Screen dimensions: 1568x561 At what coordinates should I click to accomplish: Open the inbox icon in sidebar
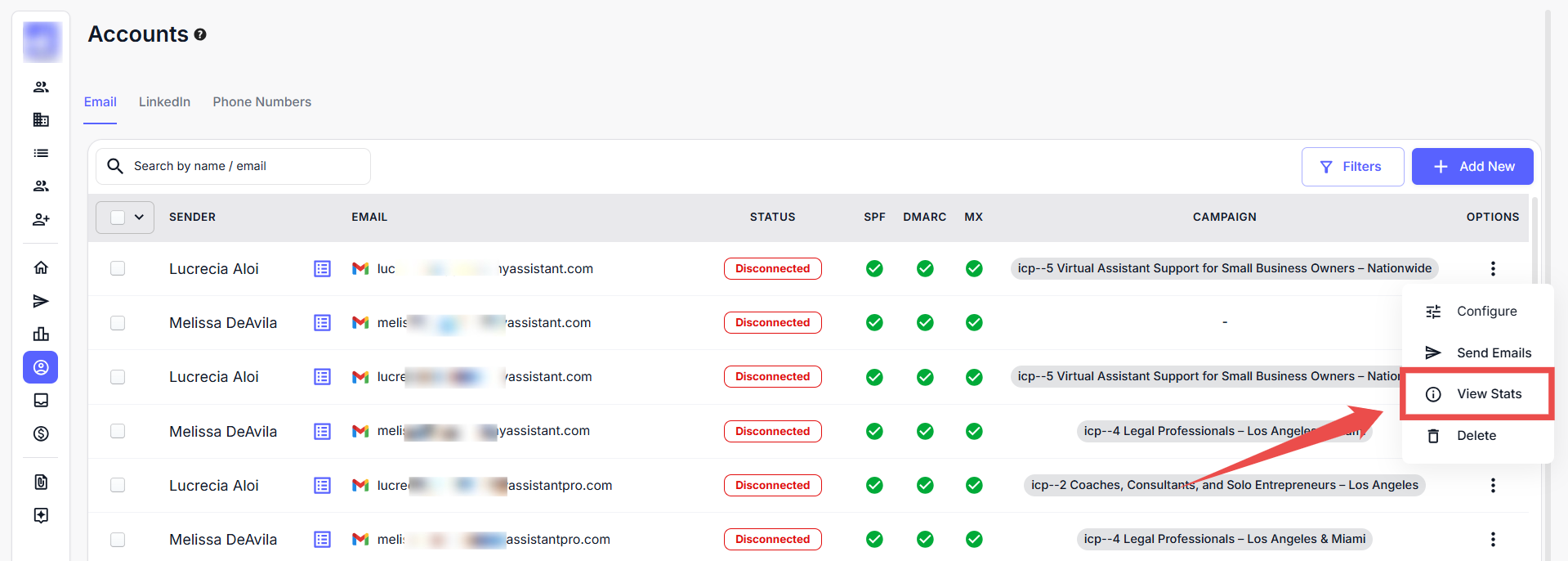[x=41, y=400]
